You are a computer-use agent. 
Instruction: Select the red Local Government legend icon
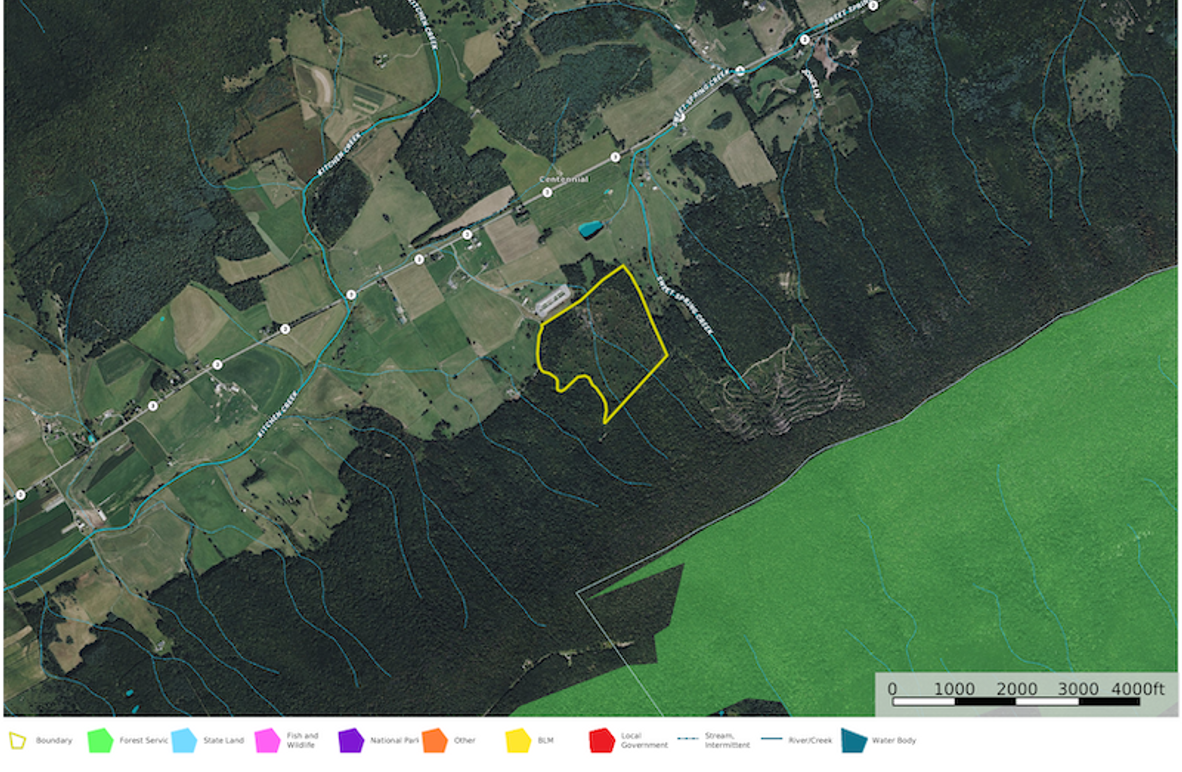click(x=601, y=741)
